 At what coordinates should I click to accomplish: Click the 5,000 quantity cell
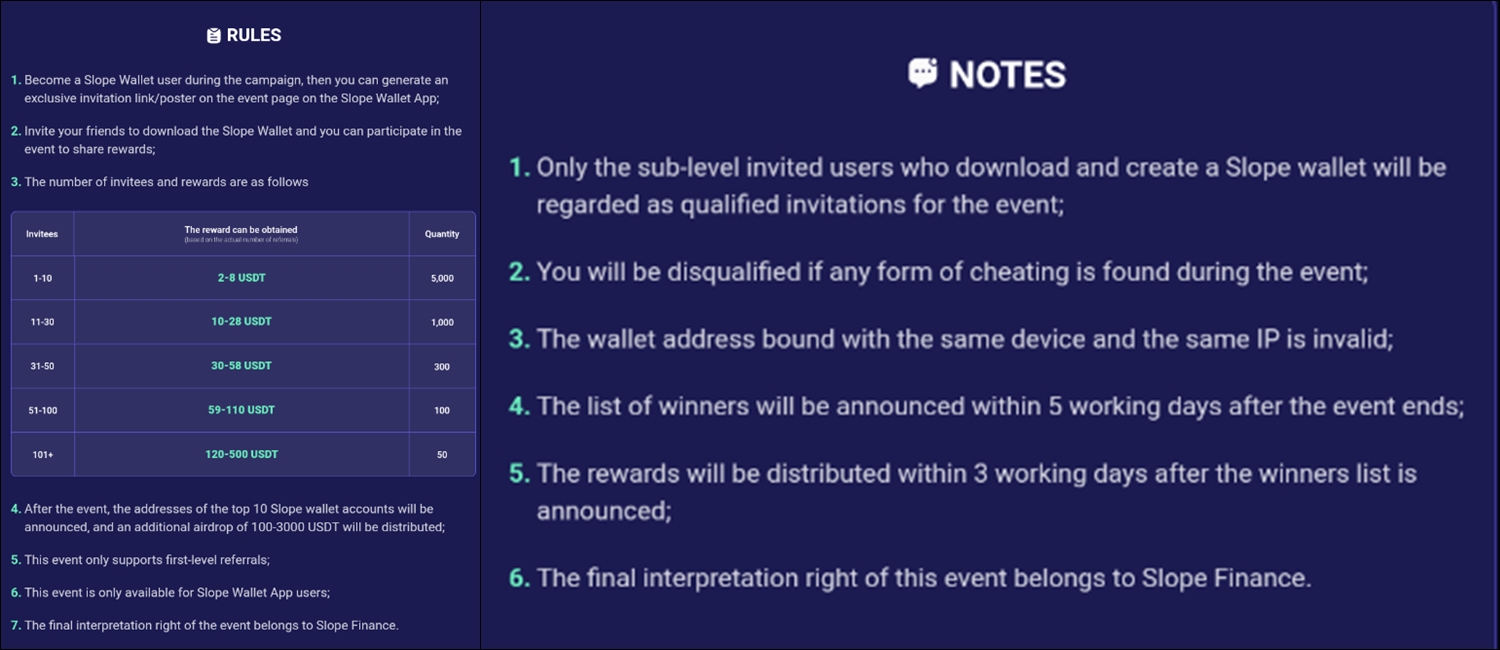(442, 278)
